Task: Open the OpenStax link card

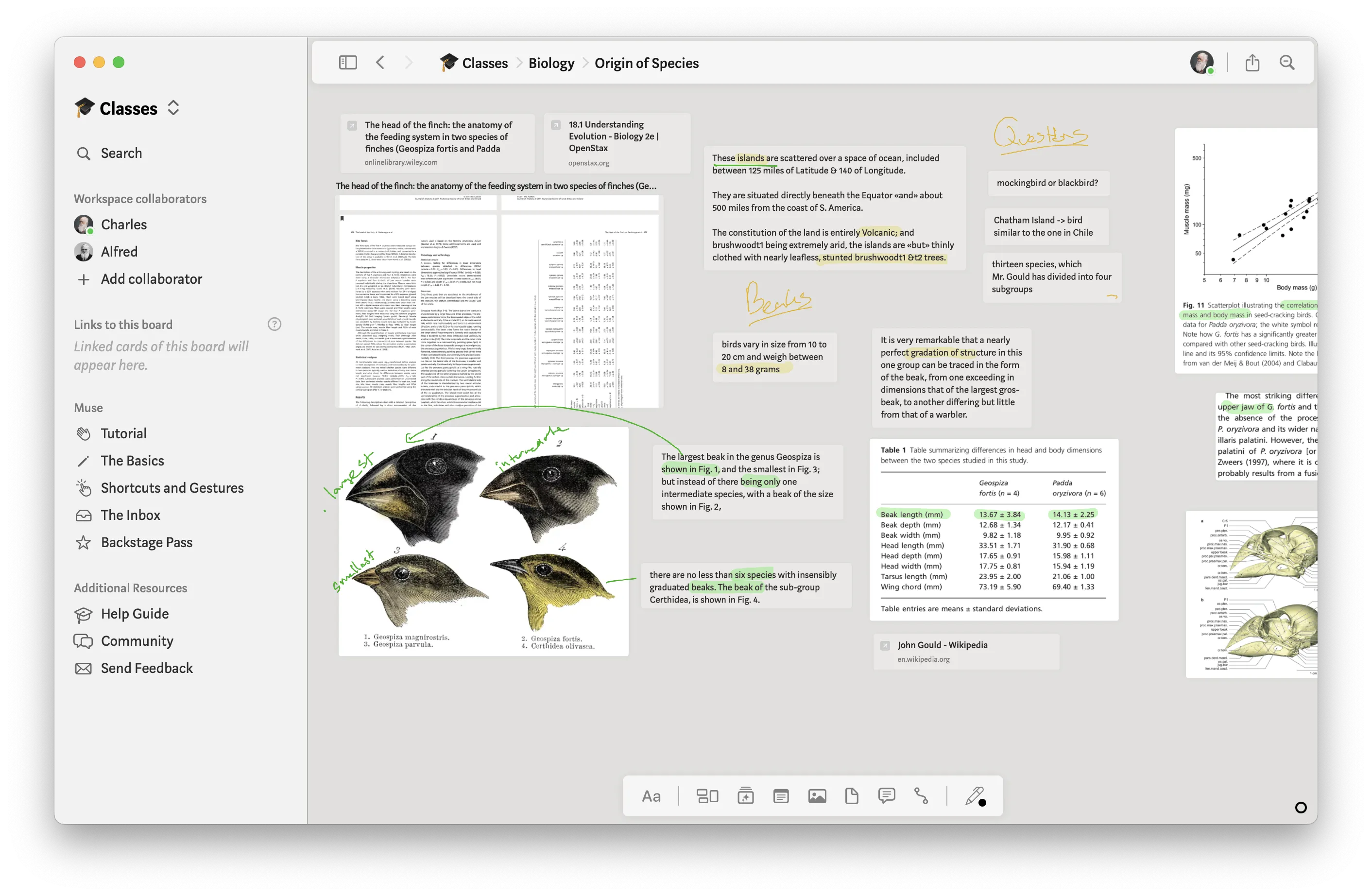Action: click(617, 143)
